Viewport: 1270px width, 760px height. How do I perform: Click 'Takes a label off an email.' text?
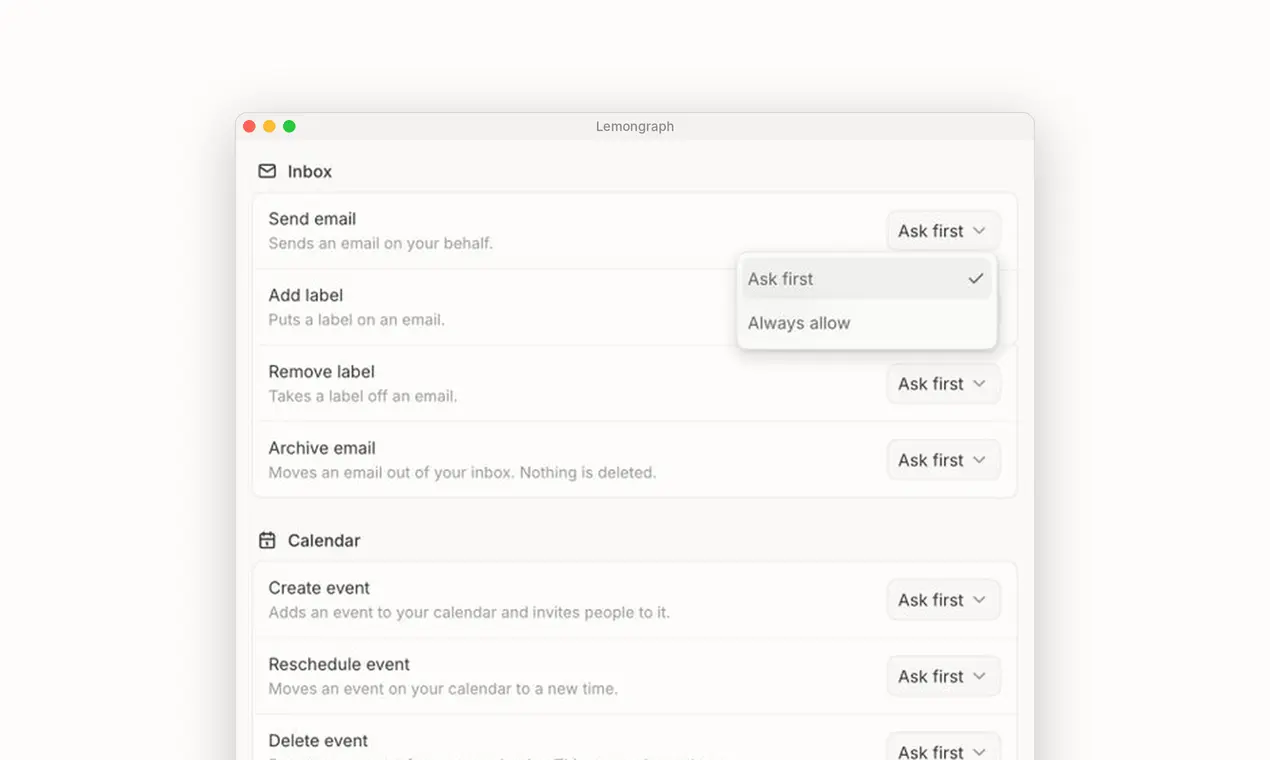click(363, 396)
